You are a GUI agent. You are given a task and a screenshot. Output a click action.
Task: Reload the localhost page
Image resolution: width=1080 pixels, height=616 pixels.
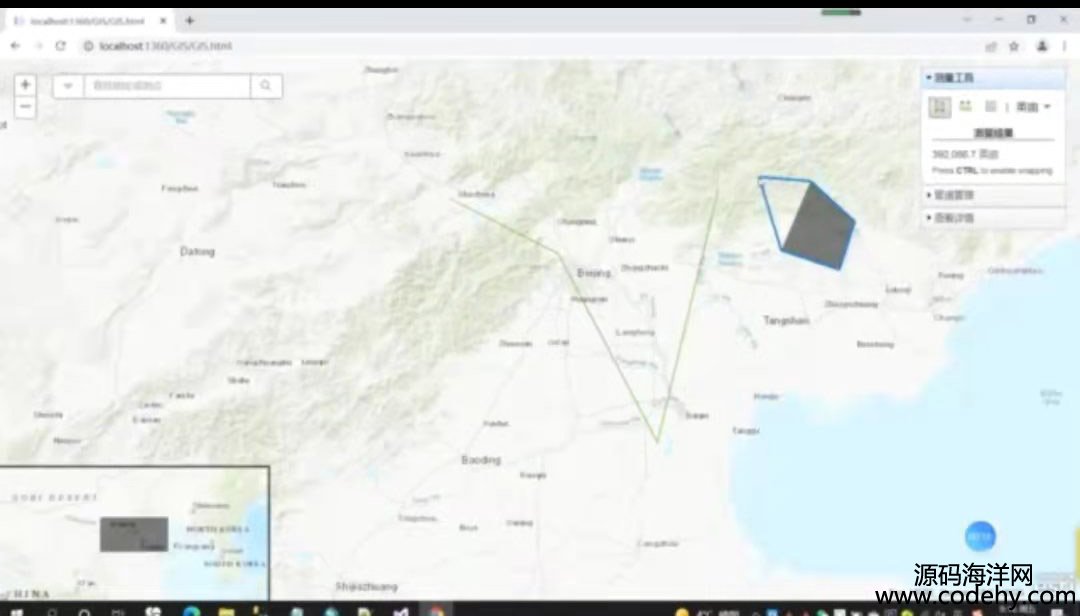click(61, 46)
